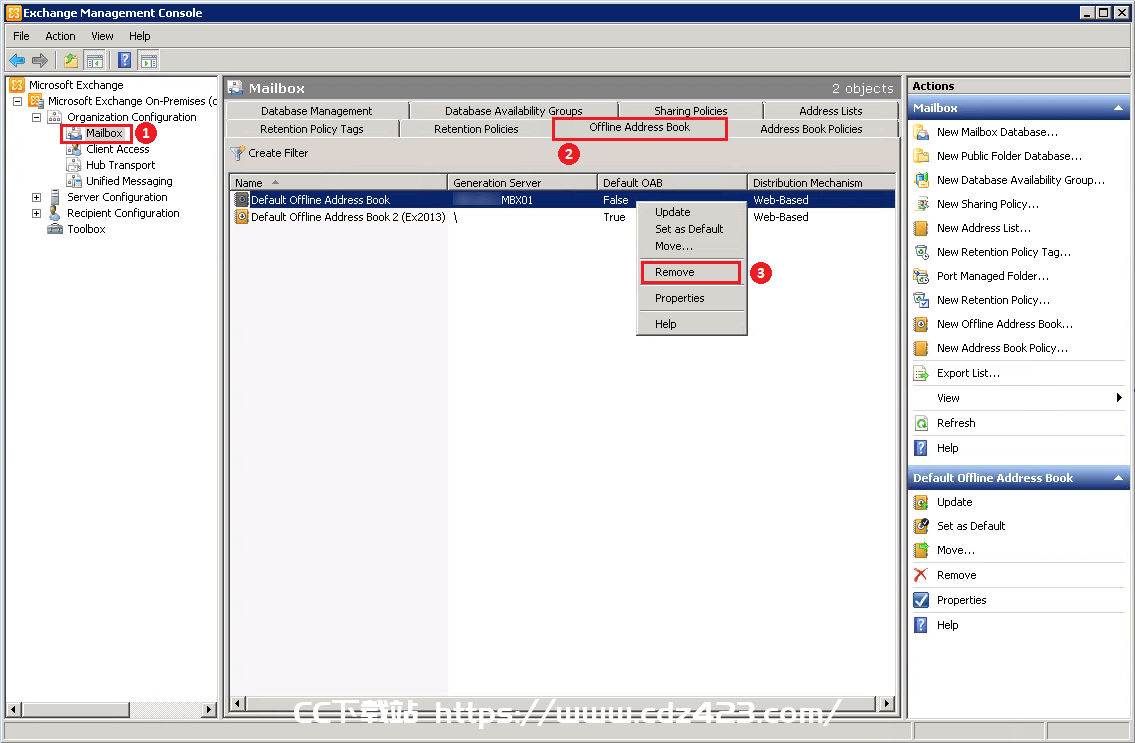
Task: Click the New Public Folder Database icon
Action: 921,156
